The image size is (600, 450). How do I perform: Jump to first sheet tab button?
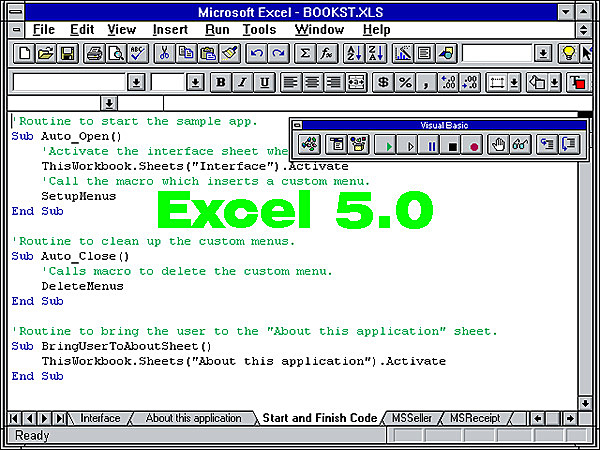coord(15,418)
